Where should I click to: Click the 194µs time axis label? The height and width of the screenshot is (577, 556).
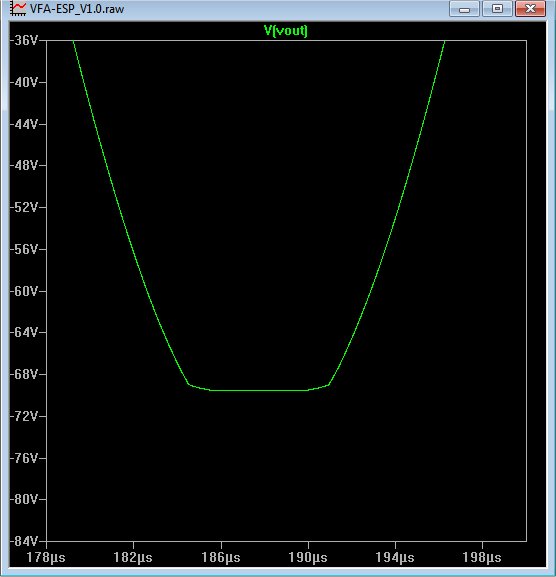[x=395, y=557]
